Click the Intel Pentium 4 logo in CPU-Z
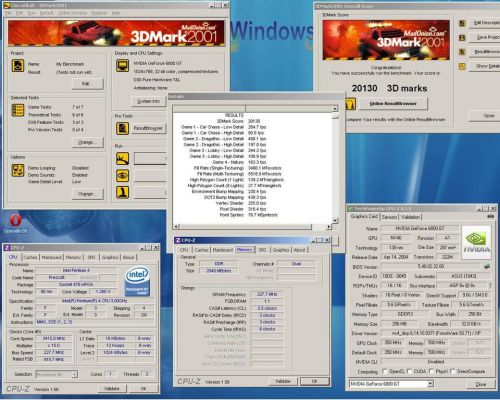 click(137, 281)
